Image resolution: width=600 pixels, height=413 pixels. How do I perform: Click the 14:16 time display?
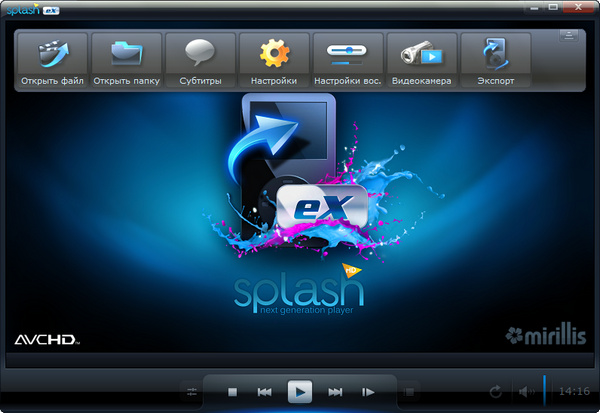[574, 392]
